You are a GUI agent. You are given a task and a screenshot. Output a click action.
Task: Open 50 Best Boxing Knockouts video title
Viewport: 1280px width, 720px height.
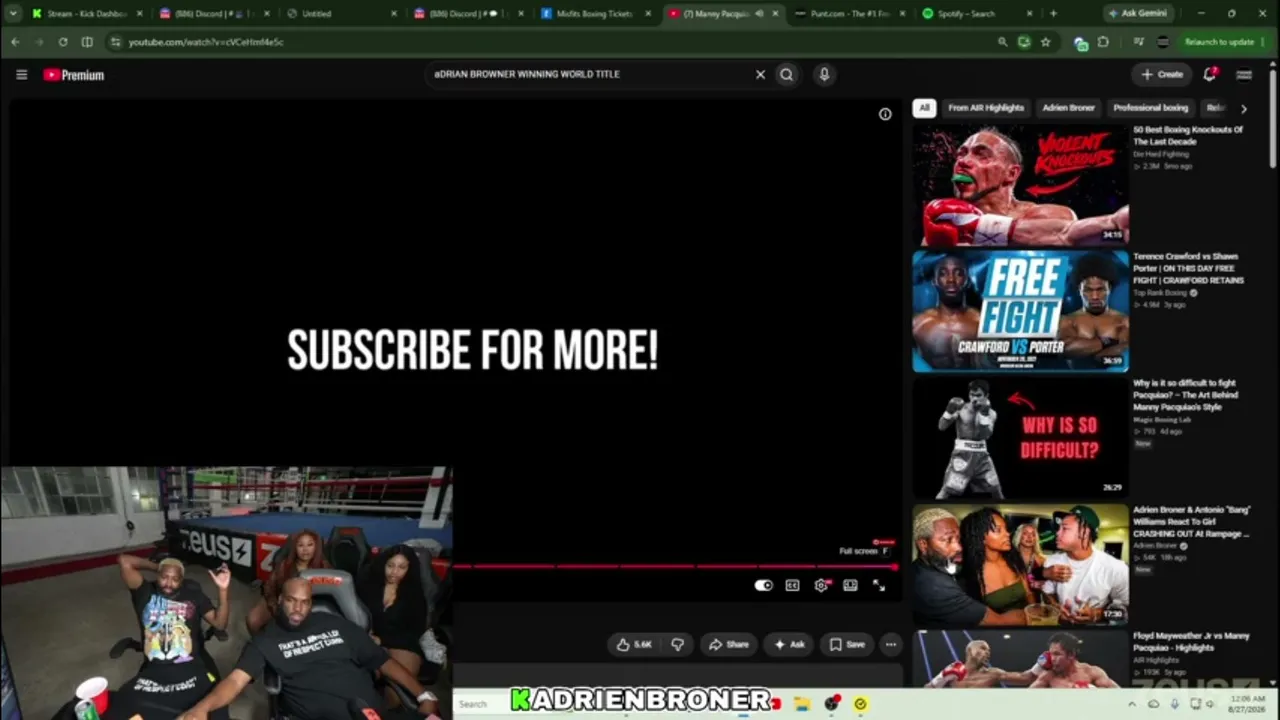pyautogui.click(x=1189, y=136)
